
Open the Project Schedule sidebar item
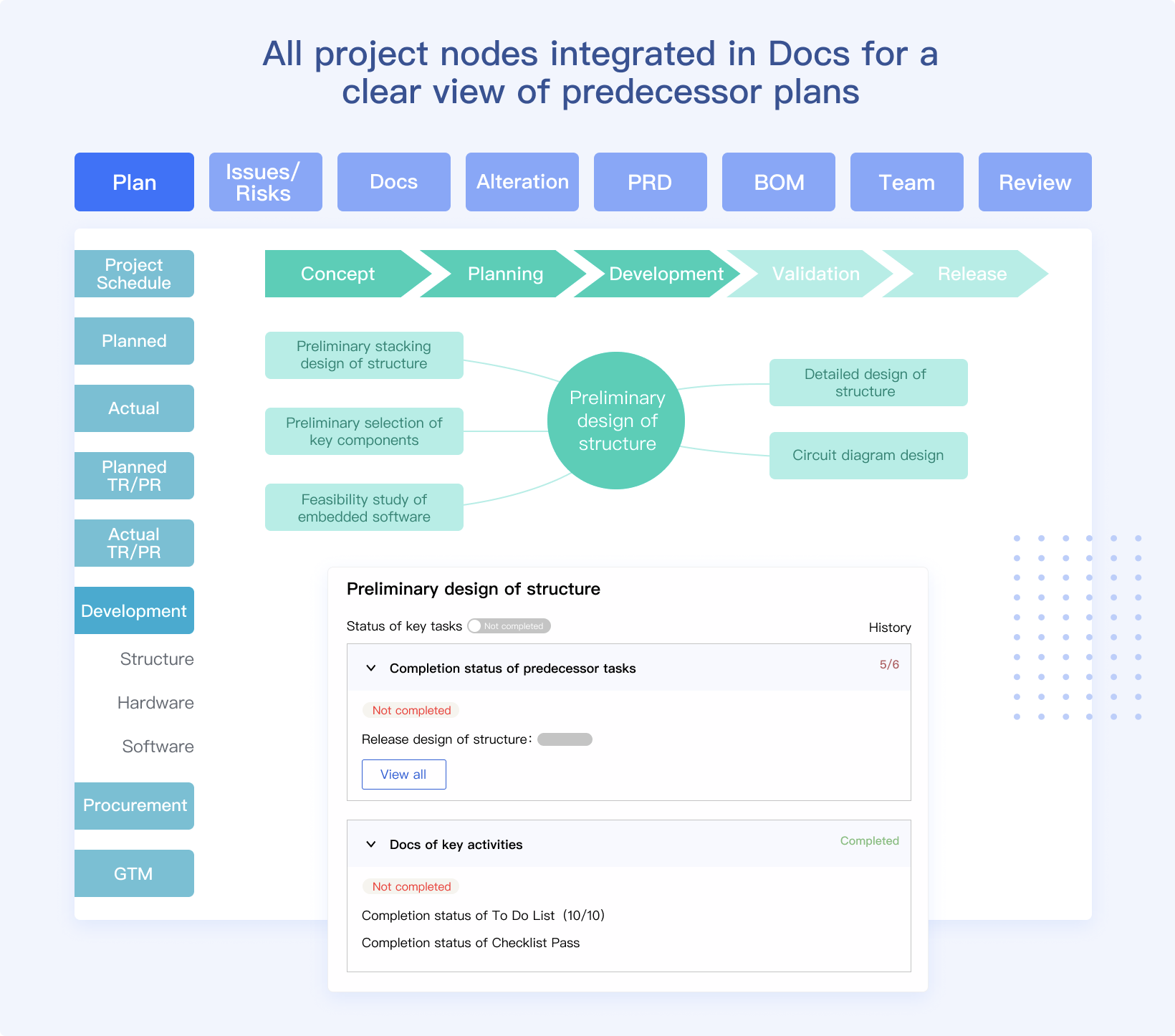[x=134, y=274]
